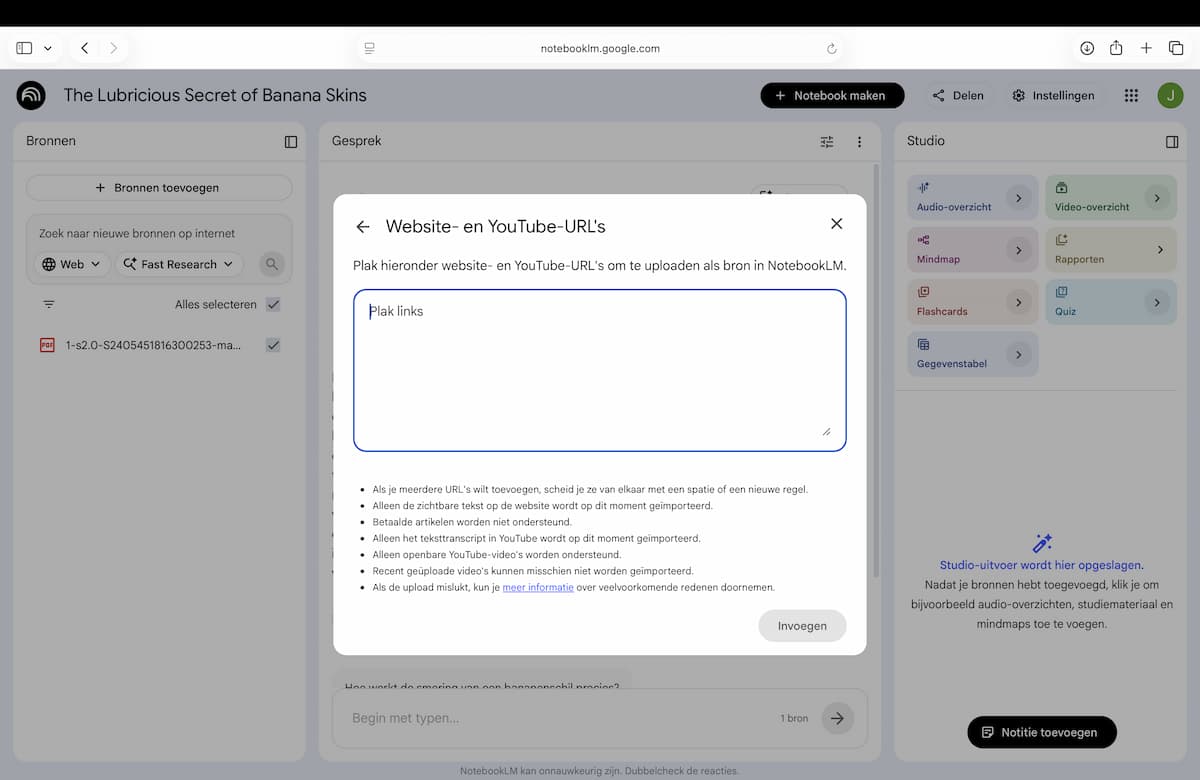The height and width of the screenshot is (780, 1200).
Task: Click Safari sidebar toggle icon
Action: pyautogui.click(x=24, y=48)
